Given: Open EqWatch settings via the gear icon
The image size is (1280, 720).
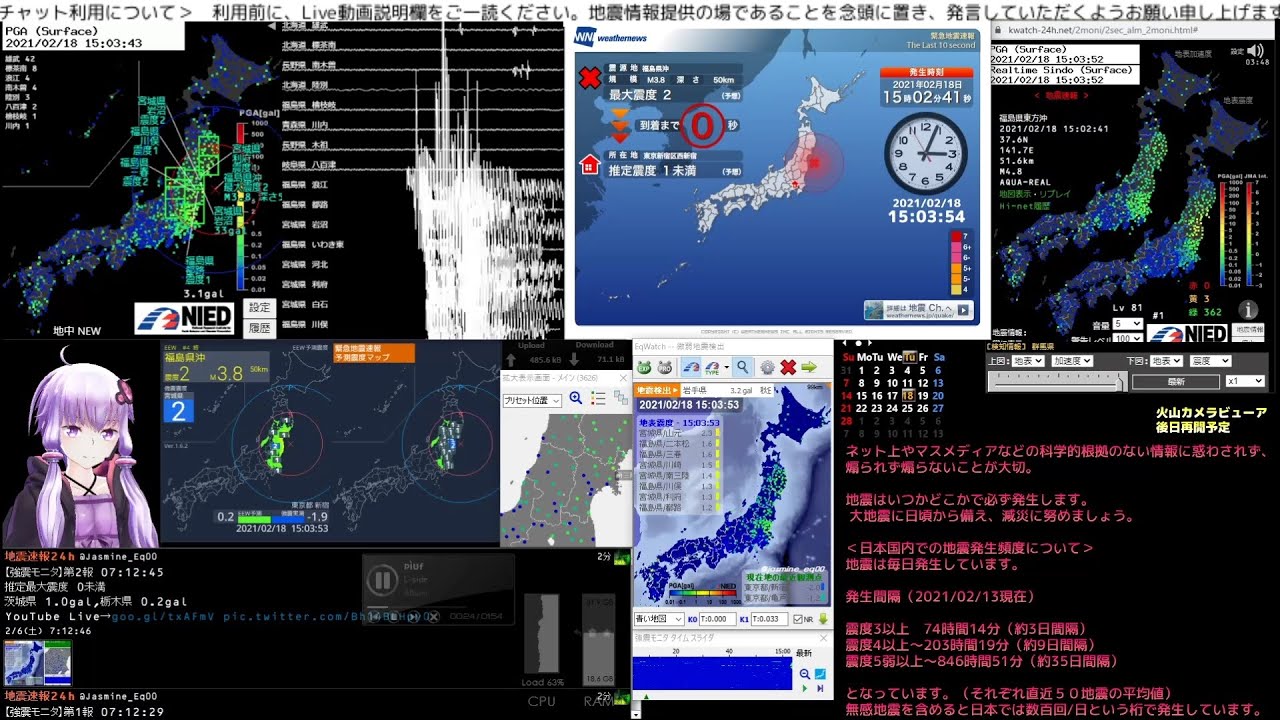Looking at the screenshot, I should pyautogui.click(x=767, y=368).
